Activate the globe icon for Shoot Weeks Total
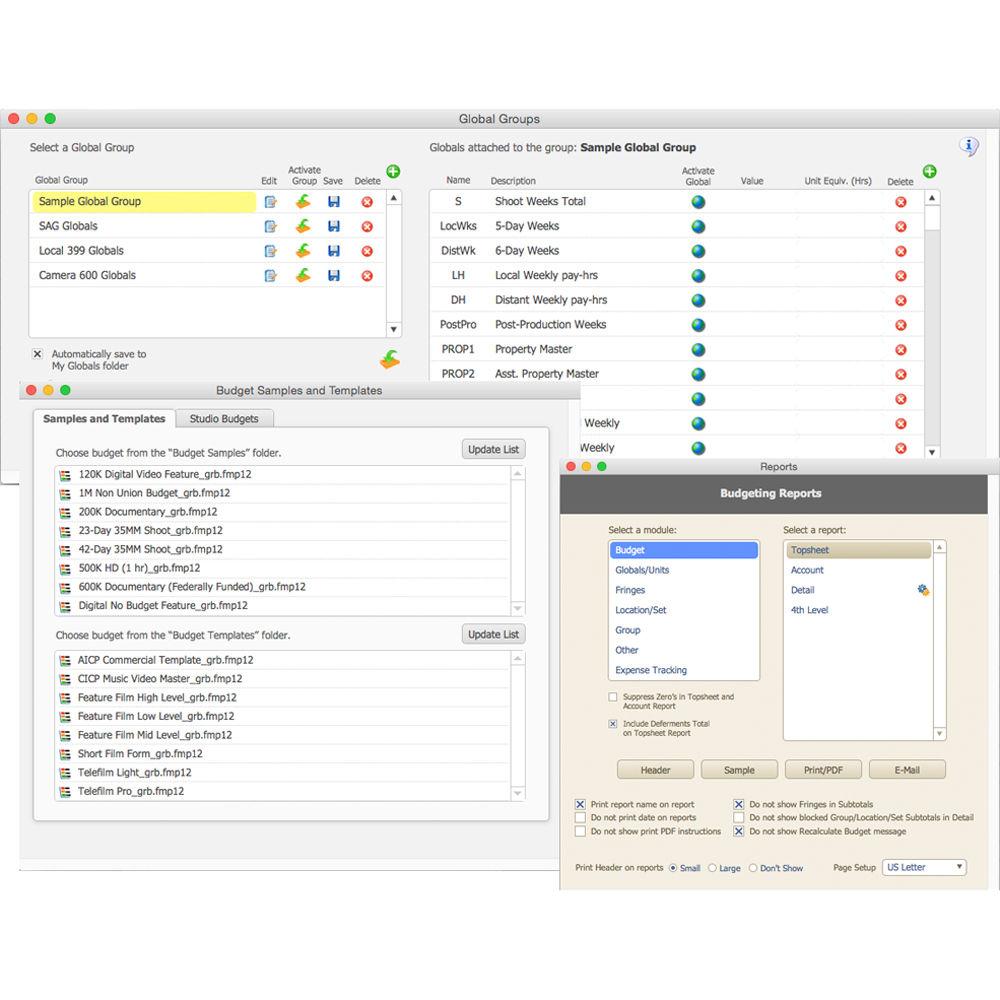Screen dimensions: 1000x1000 coord(697,201)
